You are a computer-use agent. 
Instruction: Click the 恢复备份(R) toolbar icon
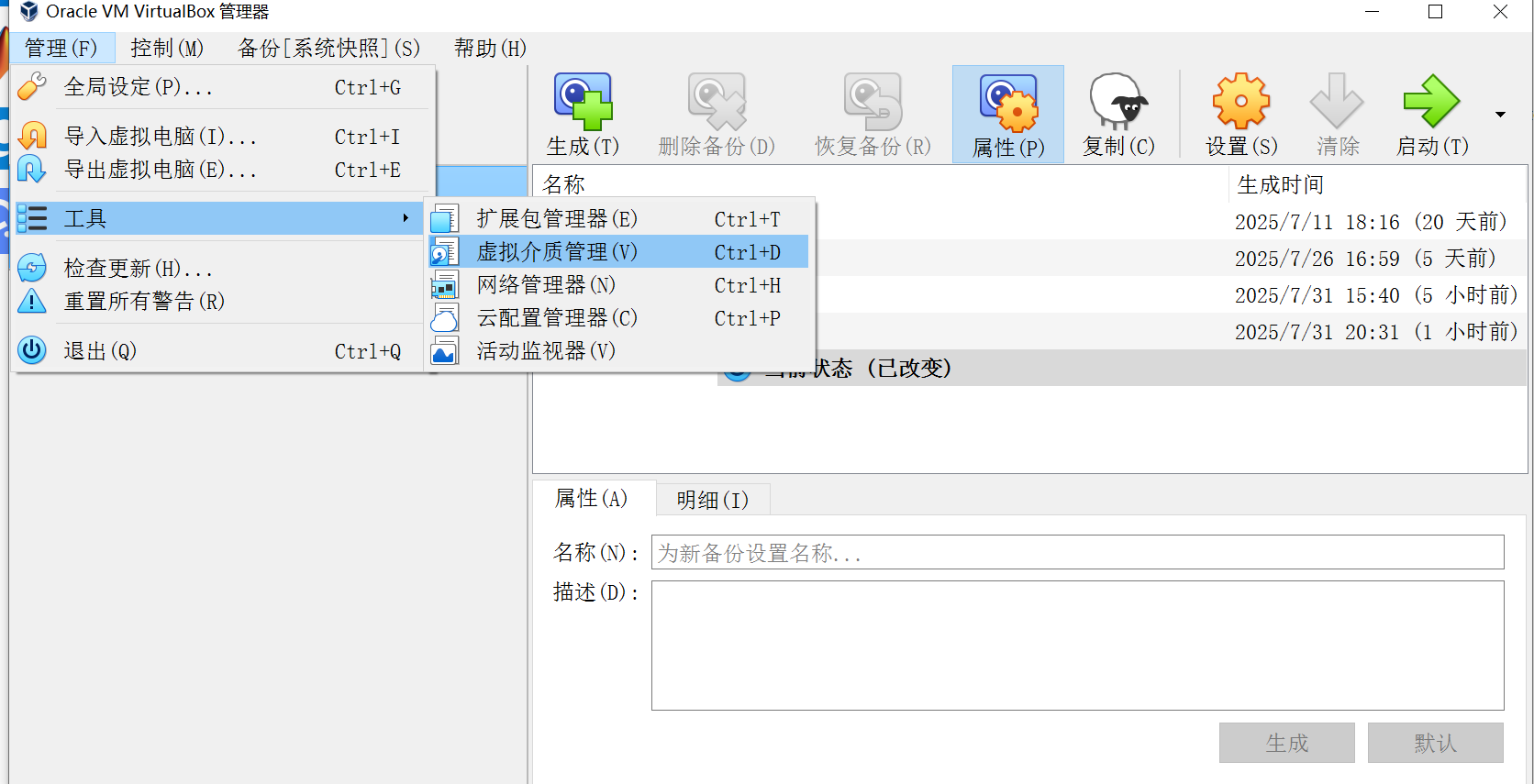tap(873, 101)
